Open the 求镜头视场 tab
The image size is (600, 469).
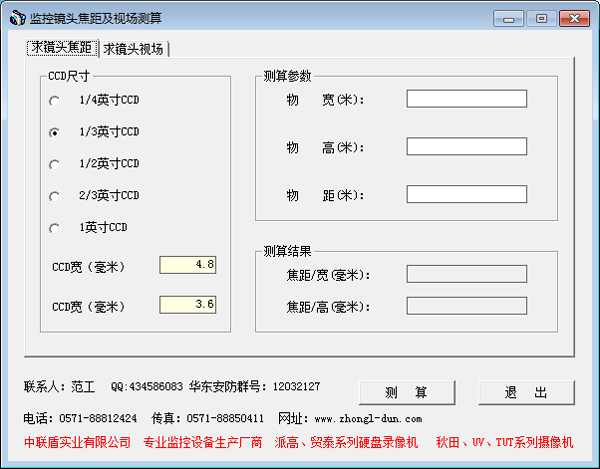(133, 49)
